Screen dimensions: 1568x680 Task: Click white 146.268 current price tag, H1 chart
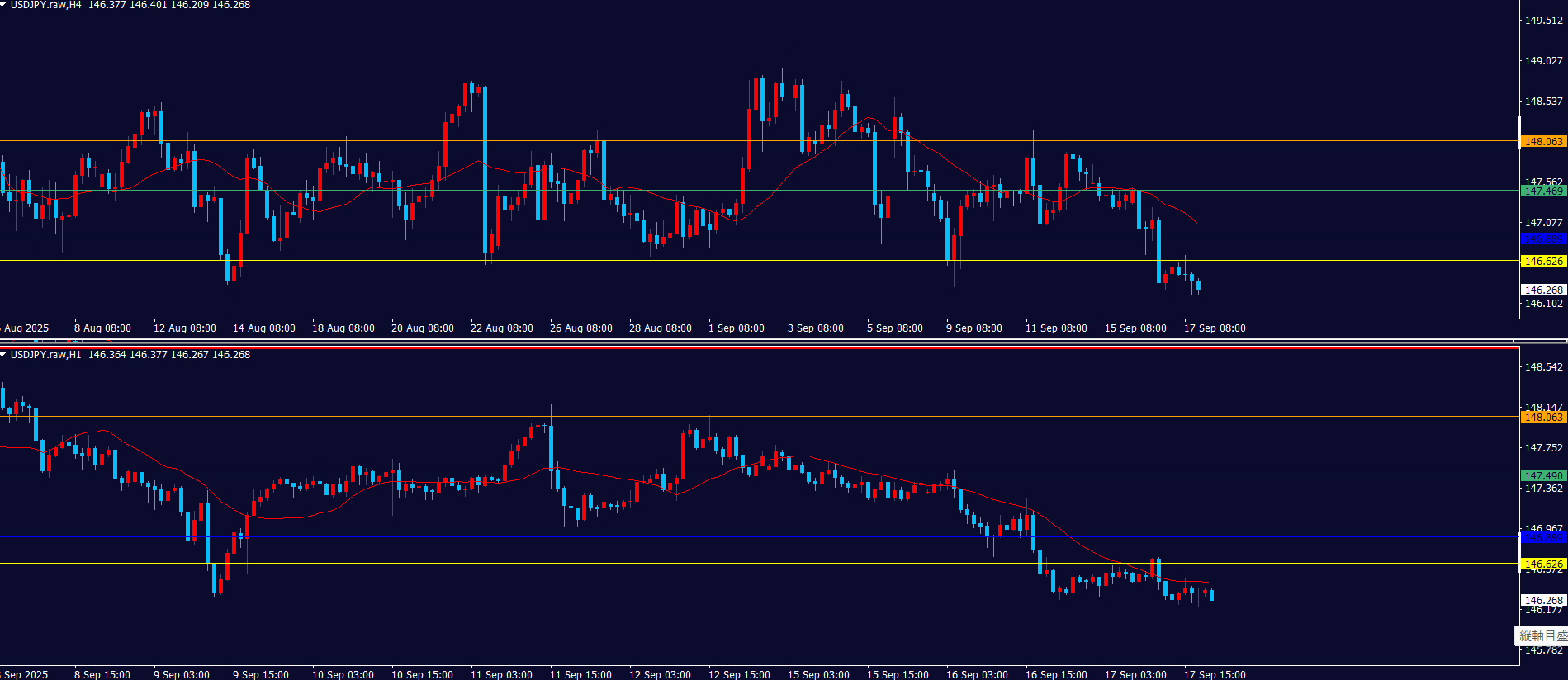click(x=1542, y=601)
